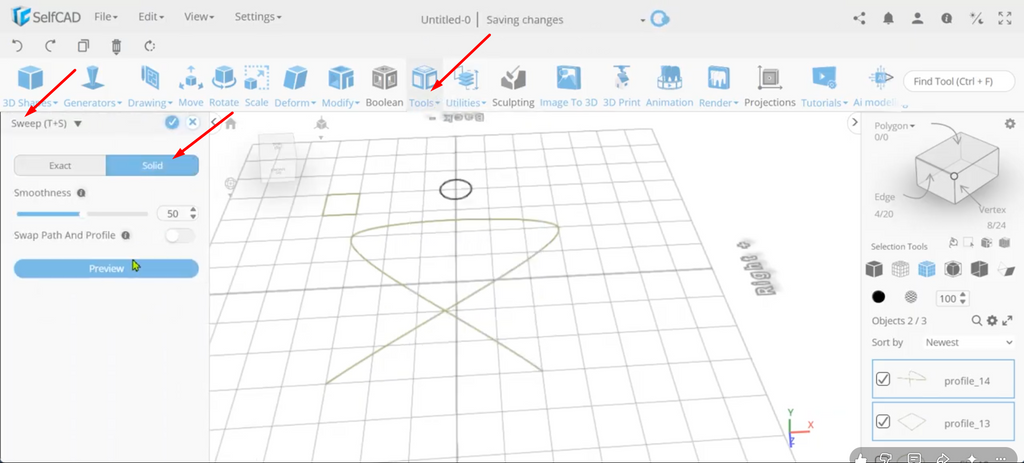Open the Render dropdown
Image resolution: width=1024 pixels, height=463 pixels.
(718, 85)
